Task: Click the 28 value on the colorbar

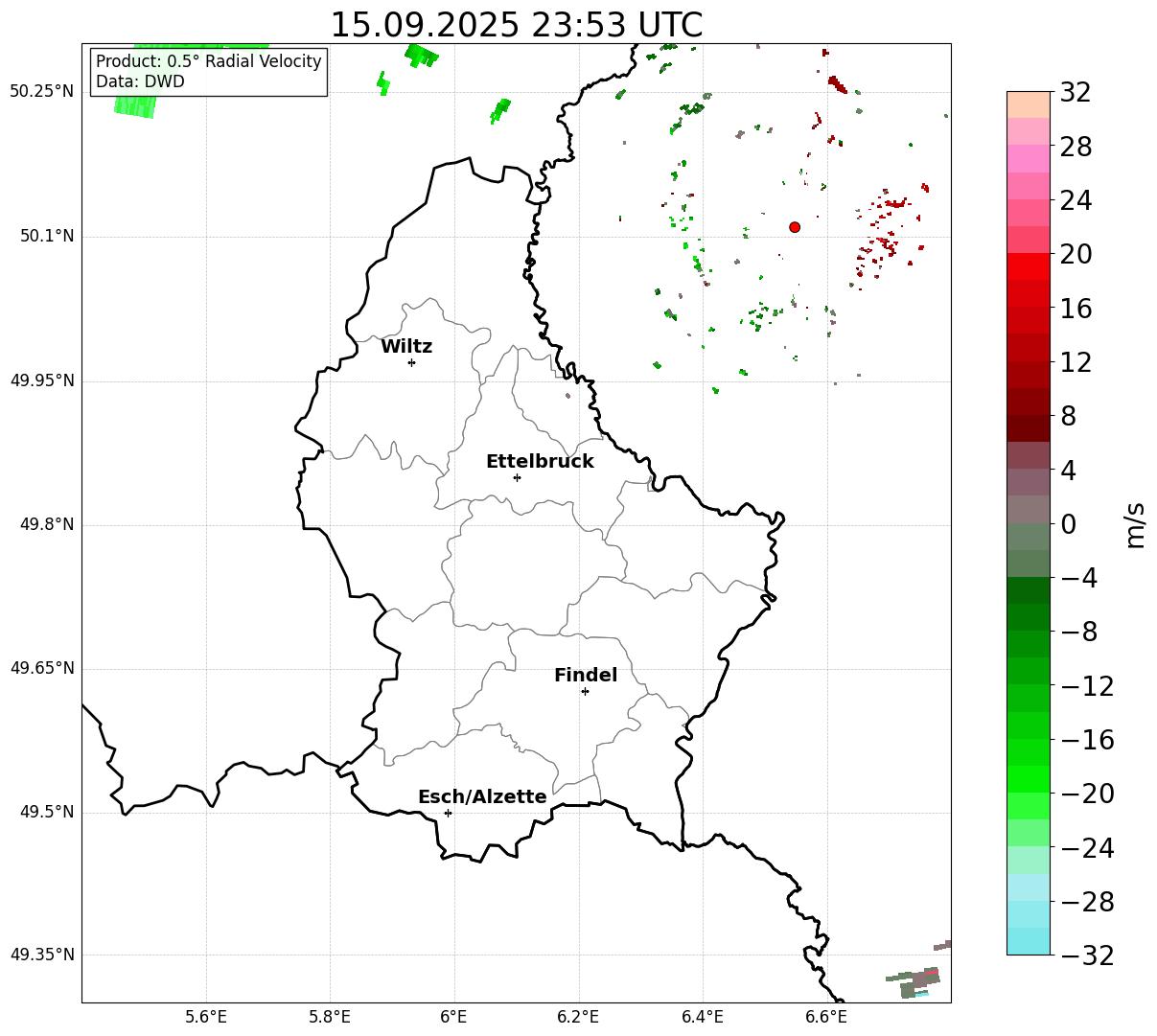Action: point(1076,148)
